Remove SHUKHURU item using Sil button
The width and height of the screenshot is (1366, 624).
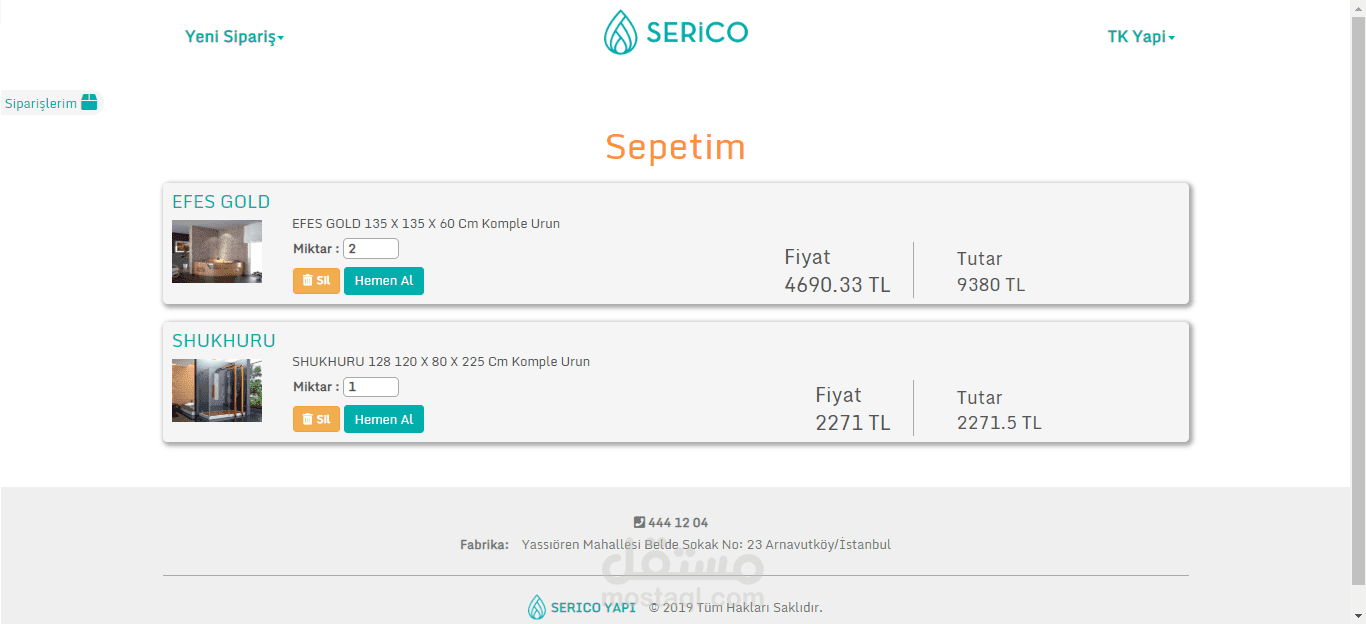(316, 419)
